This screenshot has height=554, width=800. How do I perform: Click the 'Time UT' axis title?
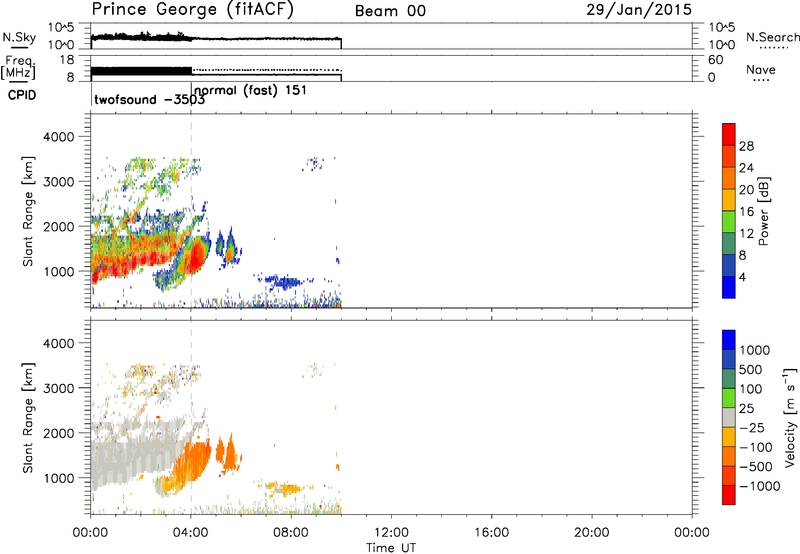pyautogui.click(x=391, y=548)
